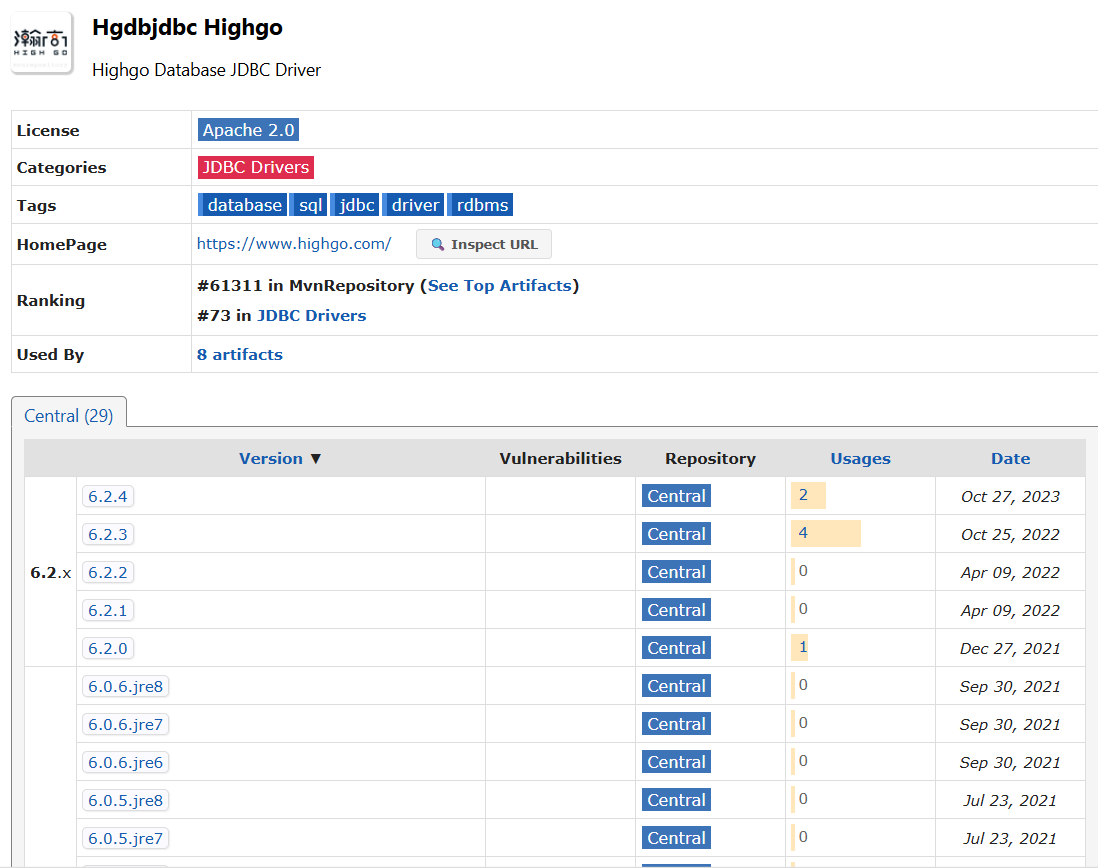Click the date Dec 27, 2021
1098x868 pixels.
pos(1010,648)
